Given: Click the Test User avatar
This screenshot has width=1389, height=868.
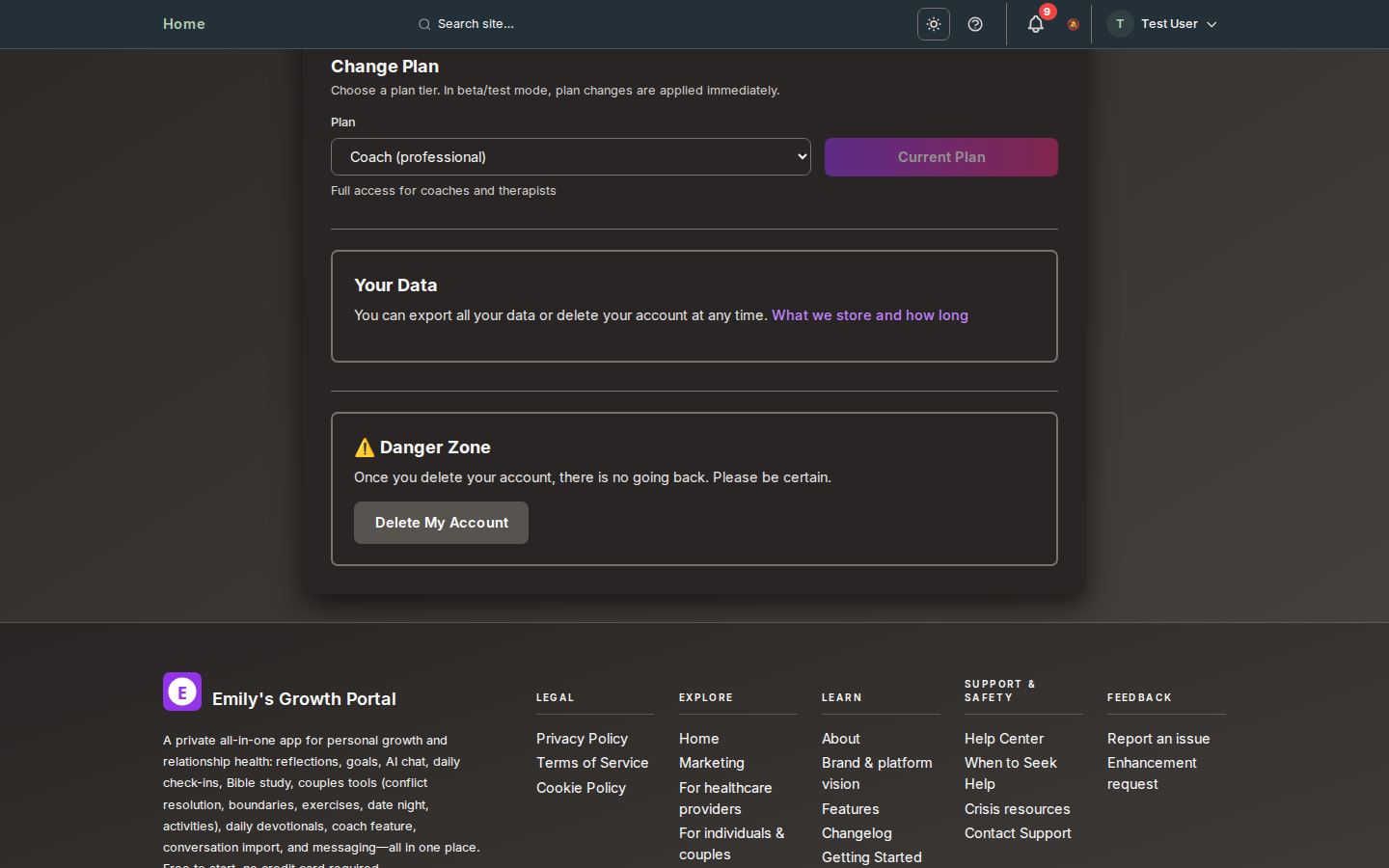Looking at the screenshot, I should (1119, 23).
